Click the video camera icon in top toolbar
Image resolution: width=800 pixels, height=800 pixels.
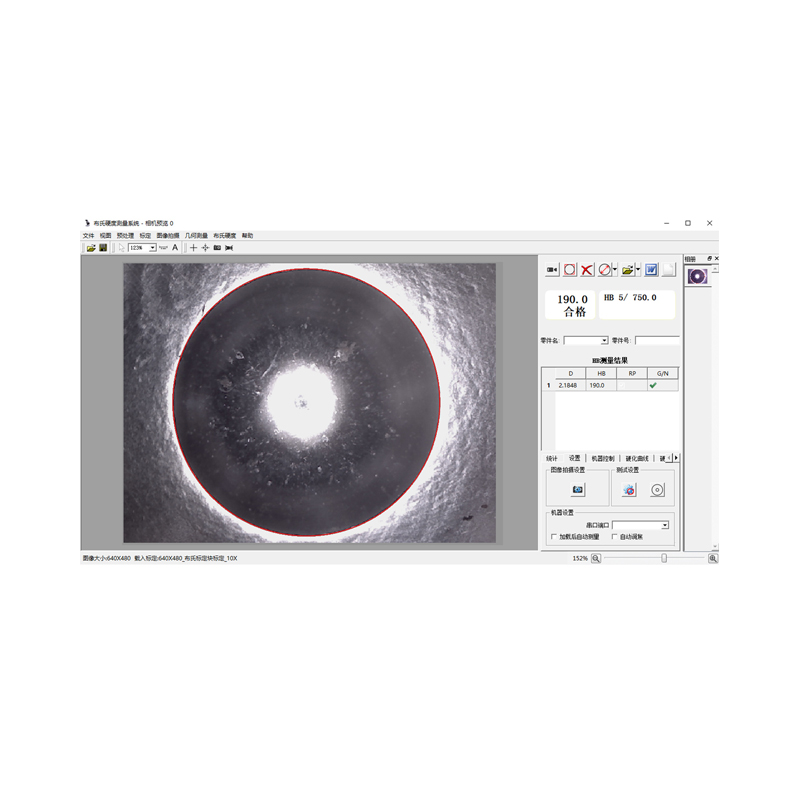pyautogui.click(x=229, y=248)
